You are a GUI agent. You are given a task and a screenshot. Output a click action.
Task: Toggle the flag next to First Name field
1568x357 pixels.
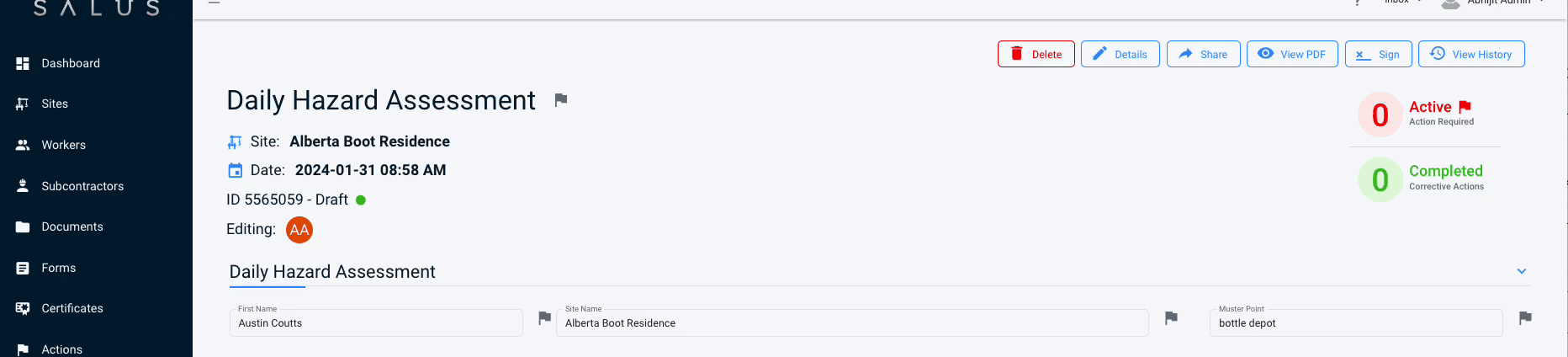click(545, 317)
